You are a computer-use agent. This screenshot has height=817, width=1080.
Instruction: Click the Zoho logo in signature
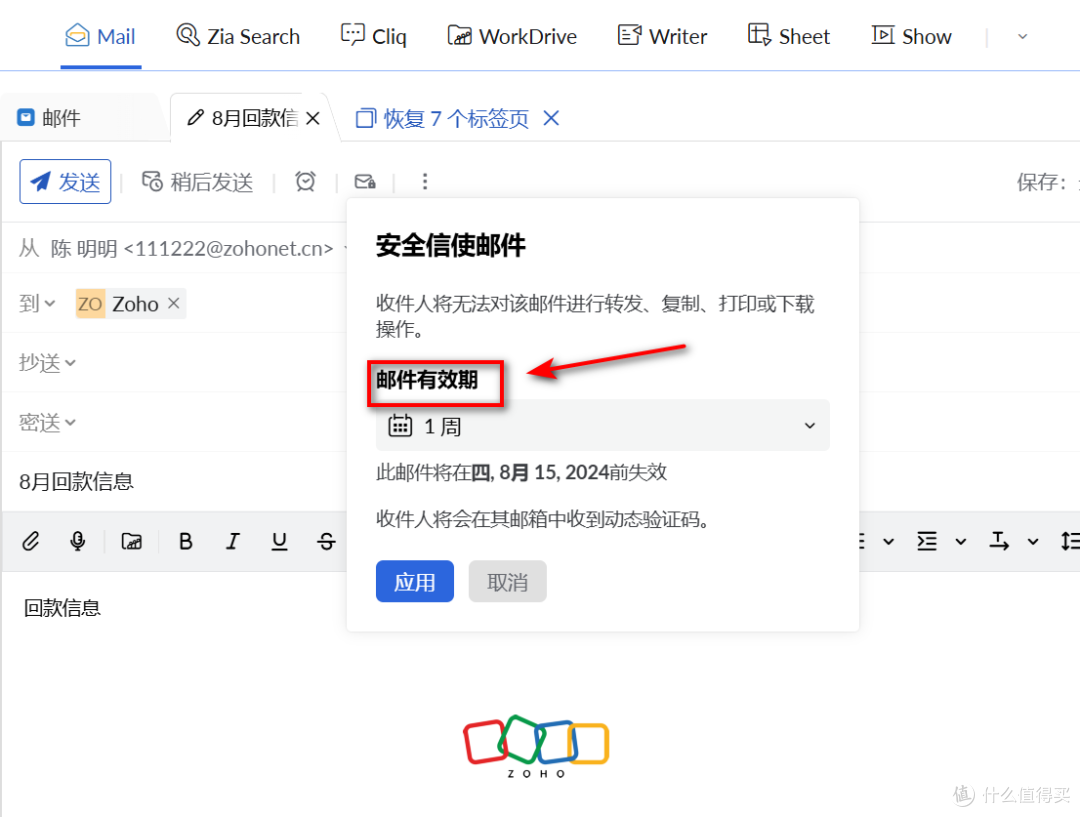click(x=536, y=747)
